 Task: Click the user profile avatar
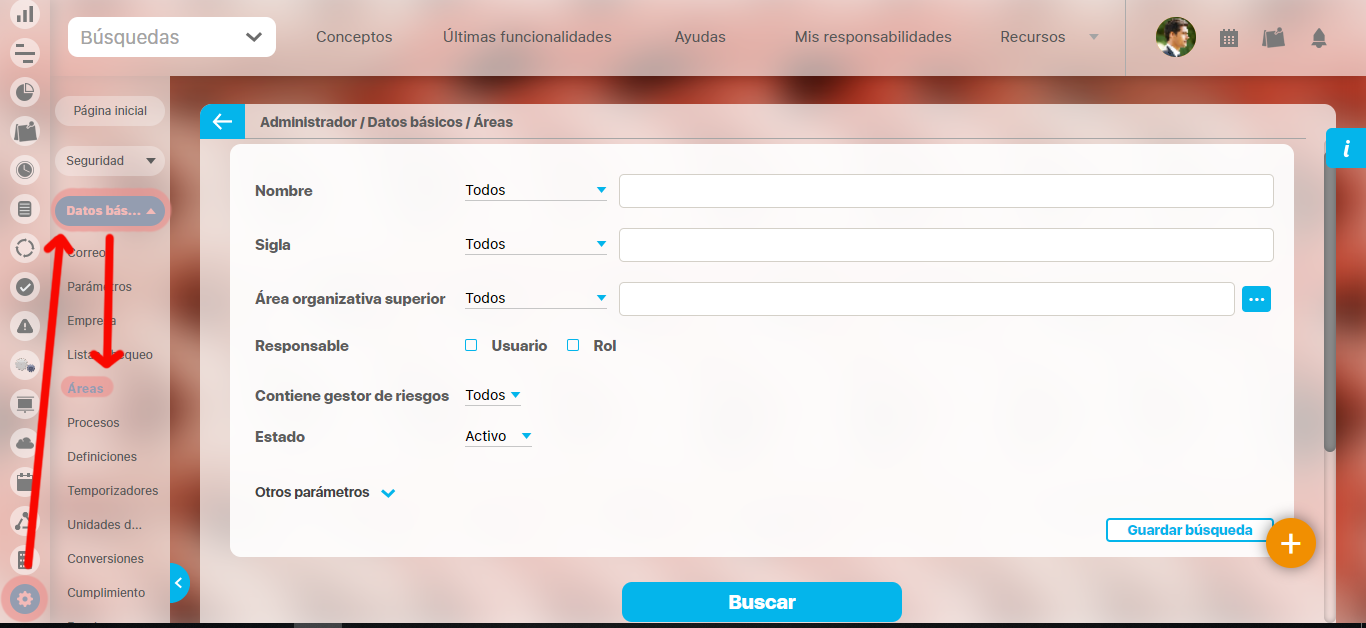[1175, 37]
